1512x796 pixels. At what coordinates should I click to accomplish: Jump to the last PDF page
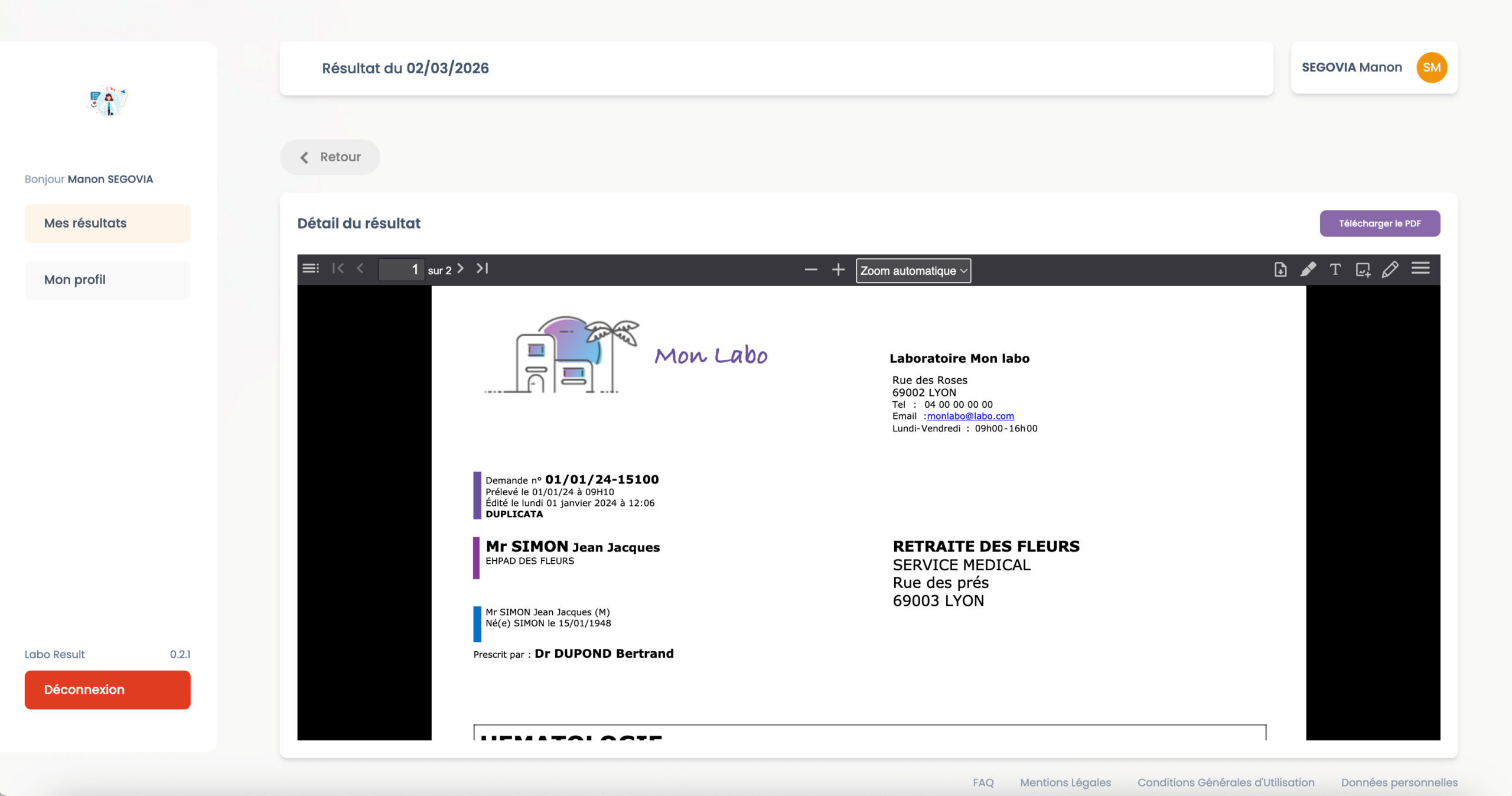click(x=483, y=269)
